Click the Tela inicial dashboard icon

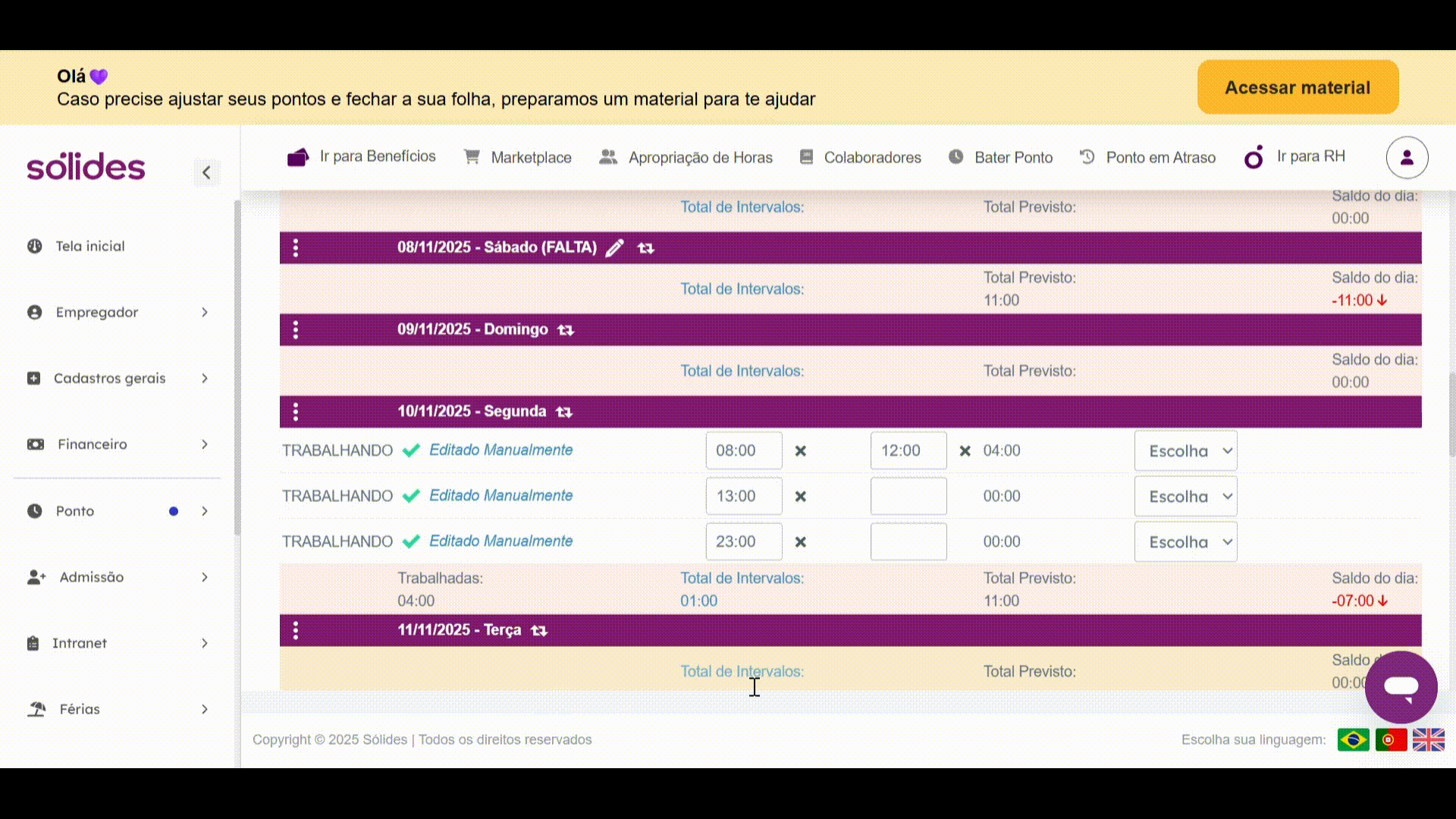click(35, 246)
